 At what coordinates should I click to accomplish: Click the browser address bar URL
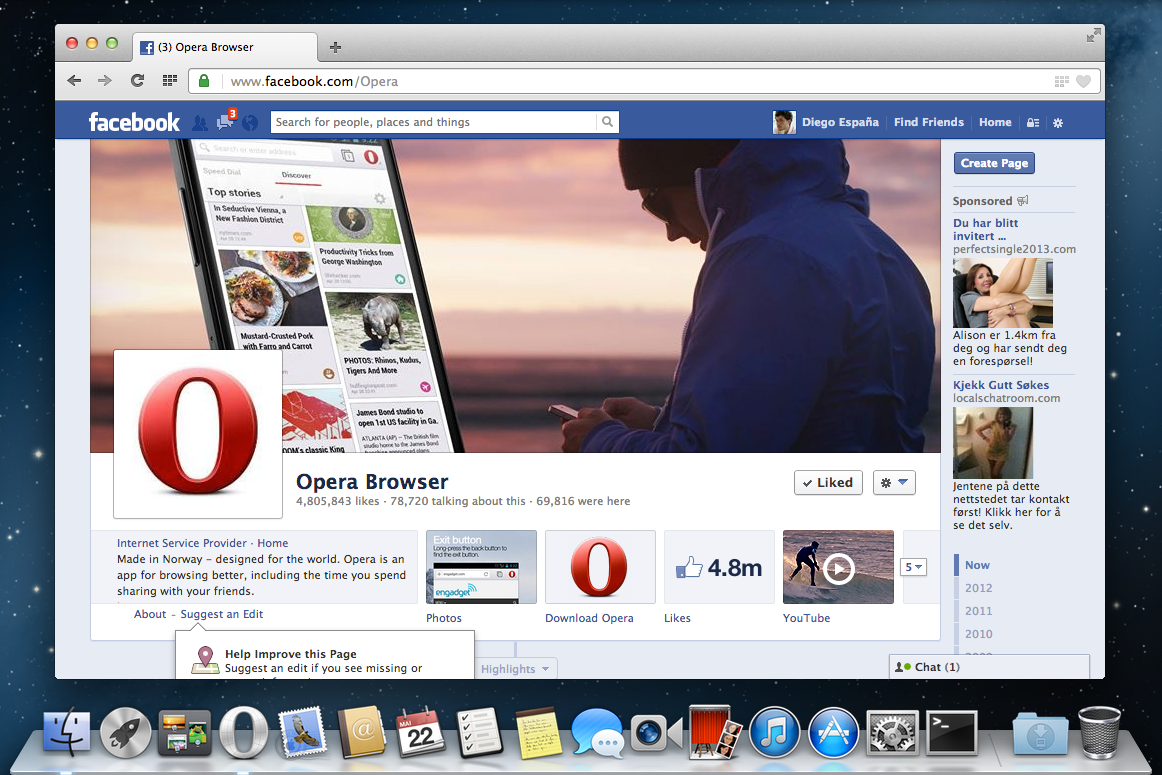click(314, 82)
